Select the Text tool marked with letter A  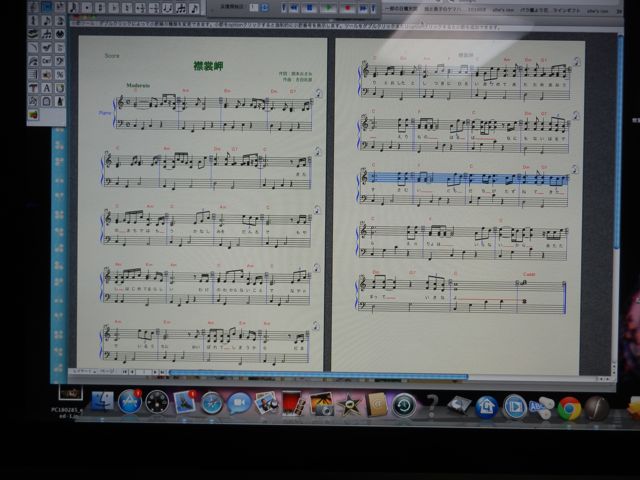tap(47, 88)
